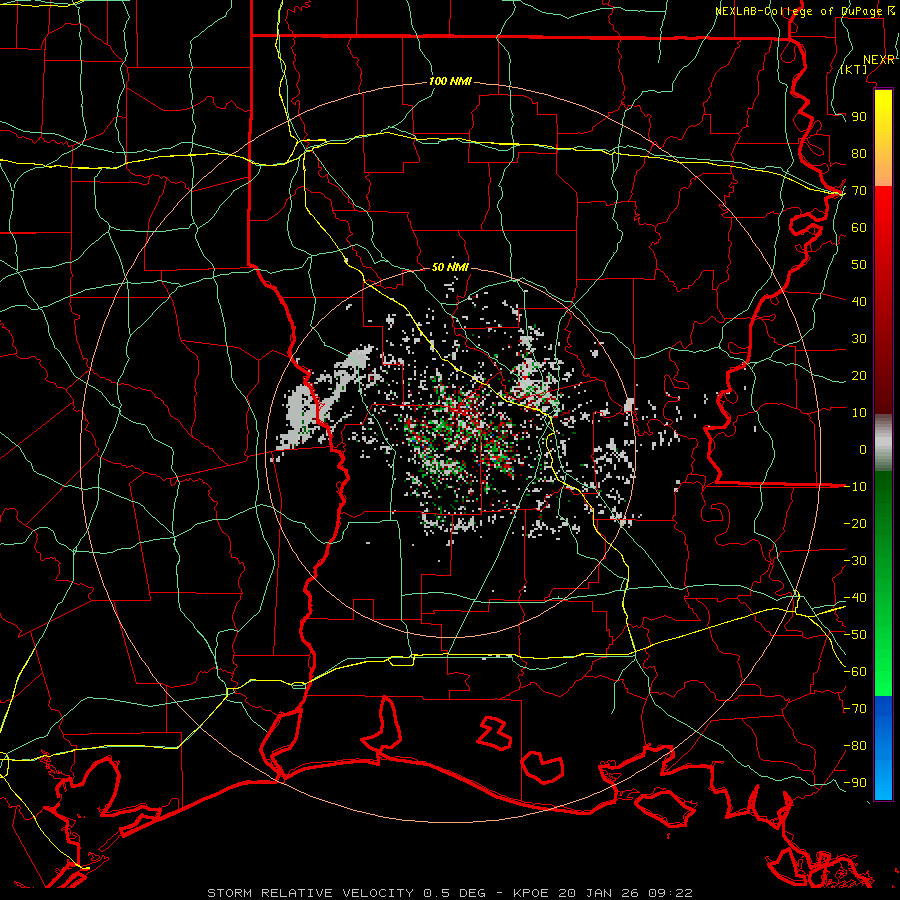Click the 30 value on the velocity scale
Screen dimensions: 900x900
coord(859,339)
